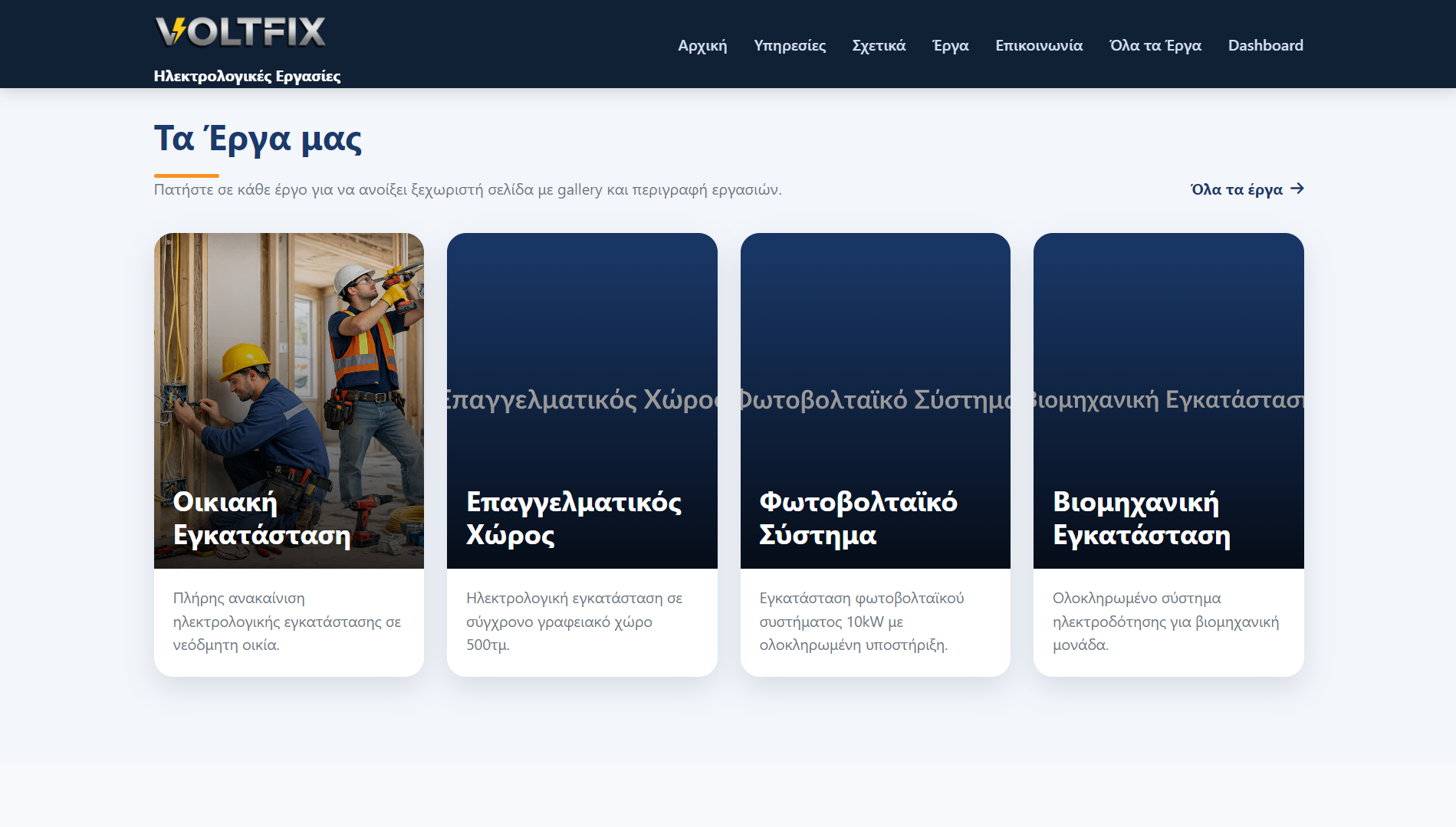Open Όλα τα Έργα in navbar
The height and width of the screenshot is (827, 1456).
pos(1155,45)
